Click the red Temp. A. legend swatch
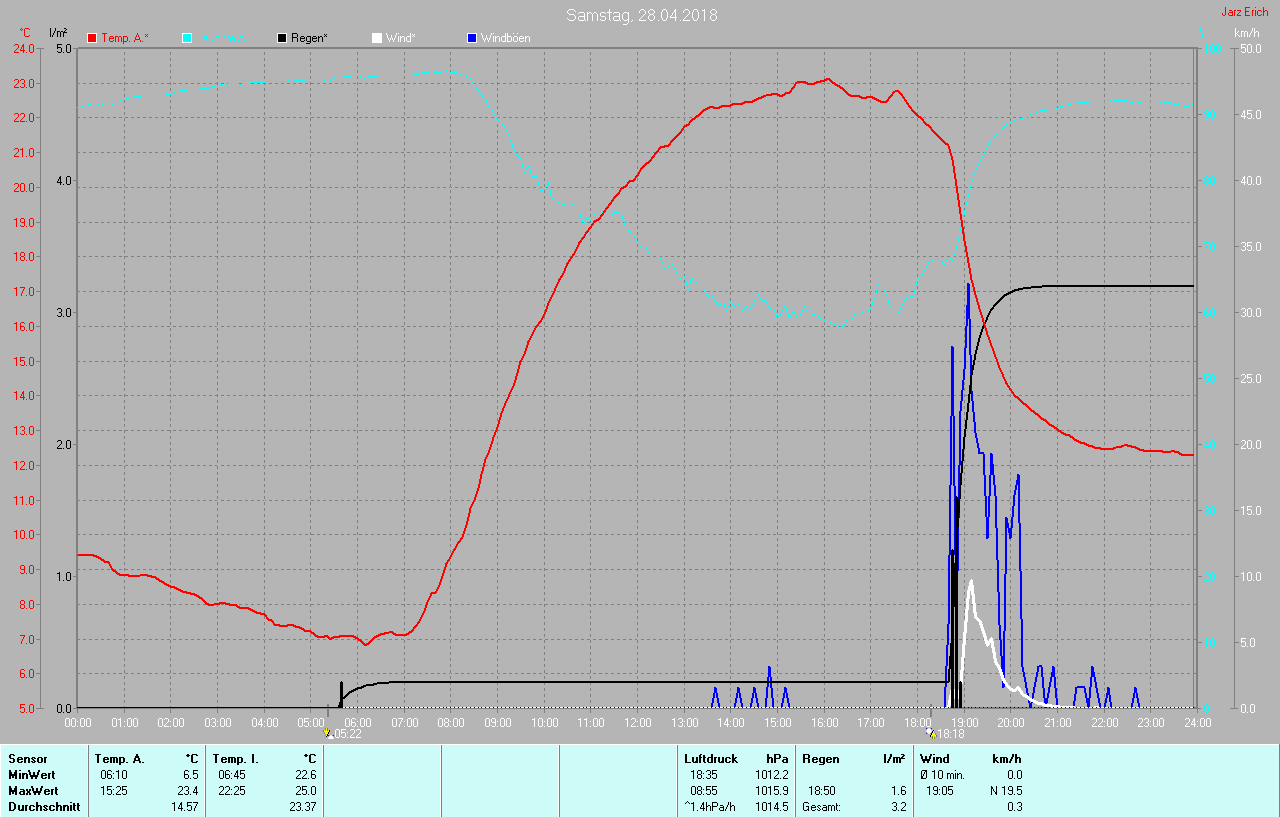This screenshot has width=1280, height=817. coord(92,38)
